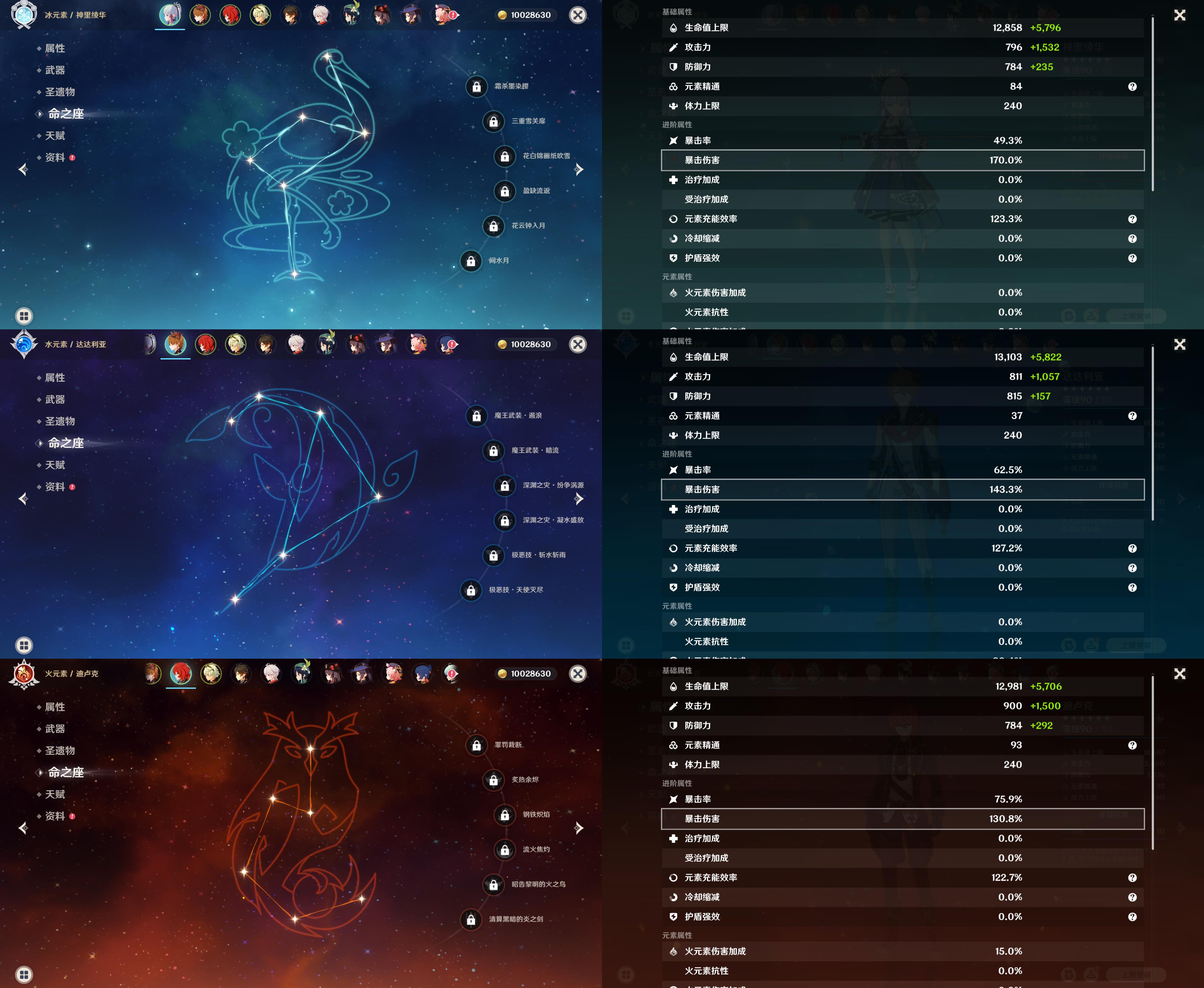Click help icon on 元素充能效率 122.7% row

point(1132,878)
